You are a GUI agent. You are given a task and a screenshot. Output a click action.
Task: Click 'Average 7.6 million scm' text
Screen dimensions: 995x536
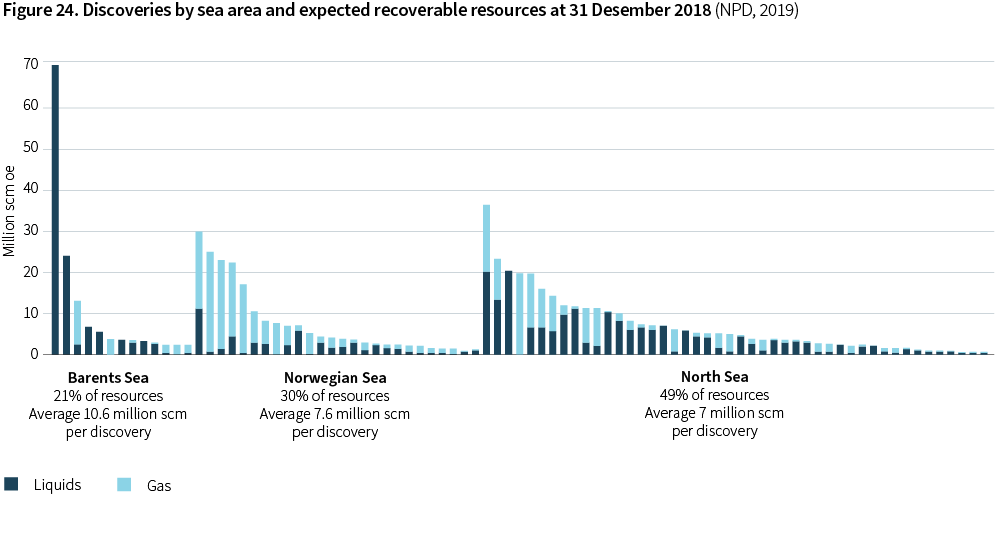[334, 414]
